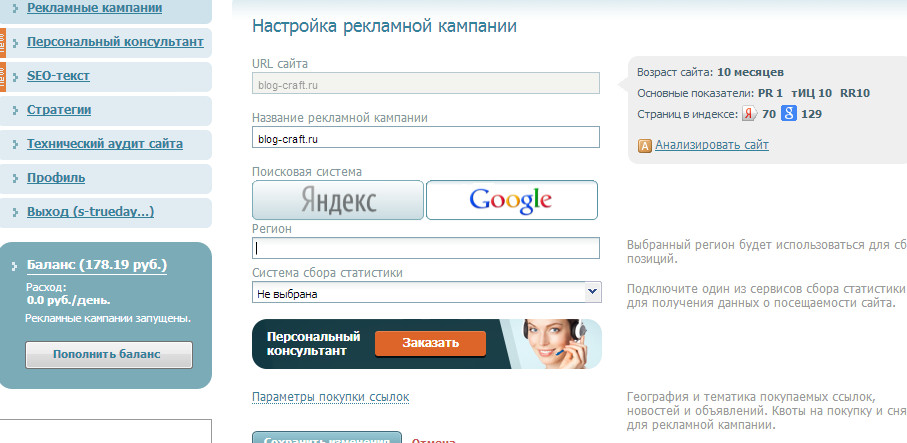Image resolution: width=907 pixels, height=443 pixels.
Task: Open Технический аудит сайта
Action: click(x=105, y=144)
